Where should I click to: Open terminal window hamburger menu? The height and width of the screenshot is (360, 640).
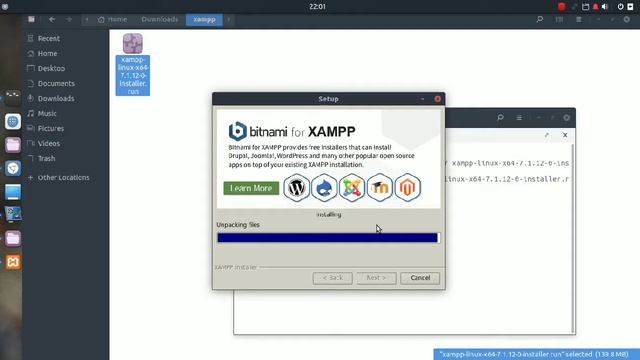point(519,118)
